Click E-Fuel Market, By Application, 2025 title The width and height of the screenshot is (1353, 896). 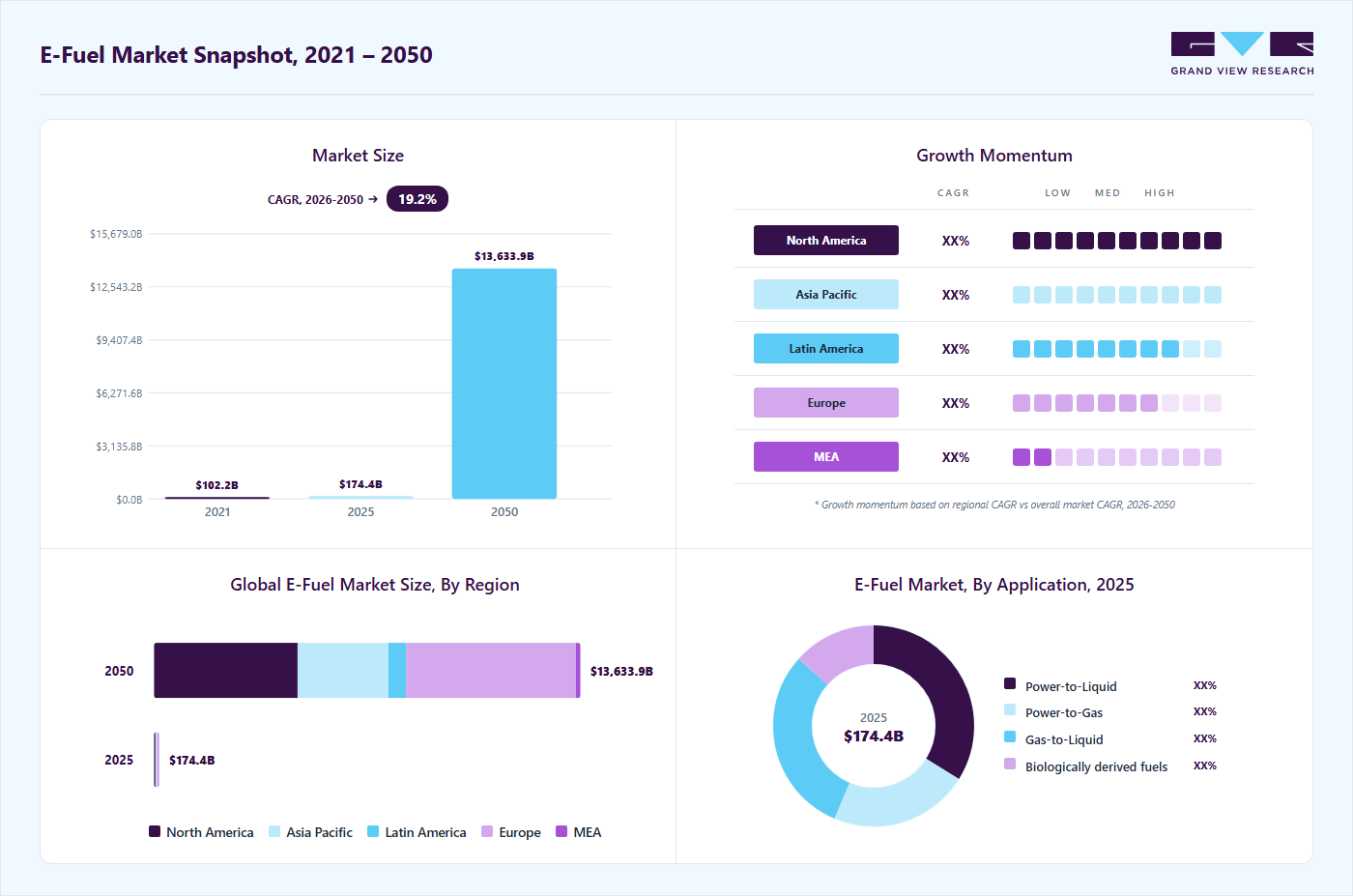pyautogui.click(x=994, y=585)
